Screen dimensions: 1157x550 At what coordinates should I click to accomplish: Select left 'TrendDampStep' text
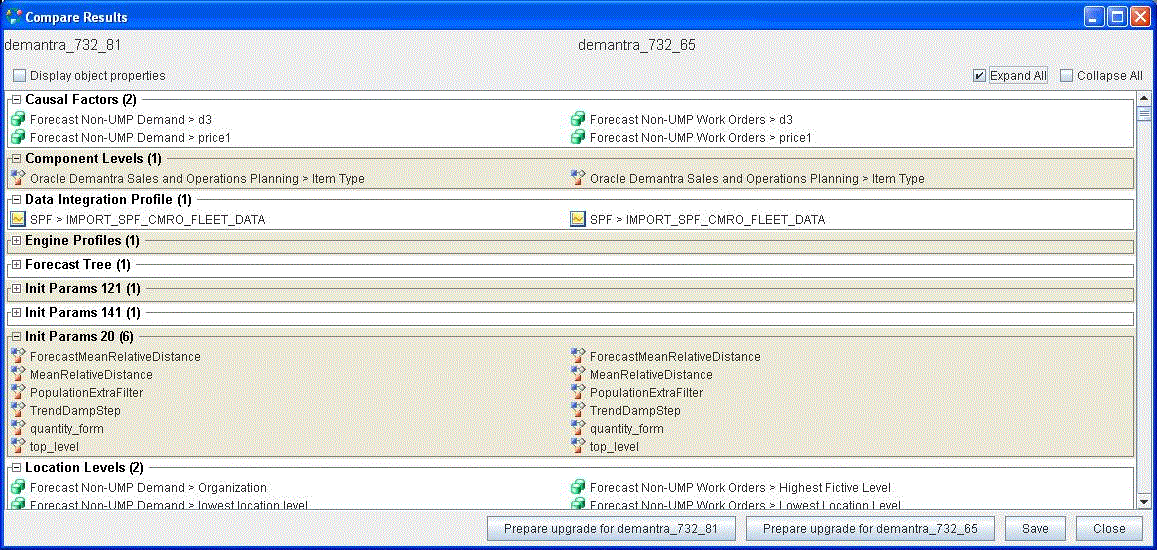(75, 410)
